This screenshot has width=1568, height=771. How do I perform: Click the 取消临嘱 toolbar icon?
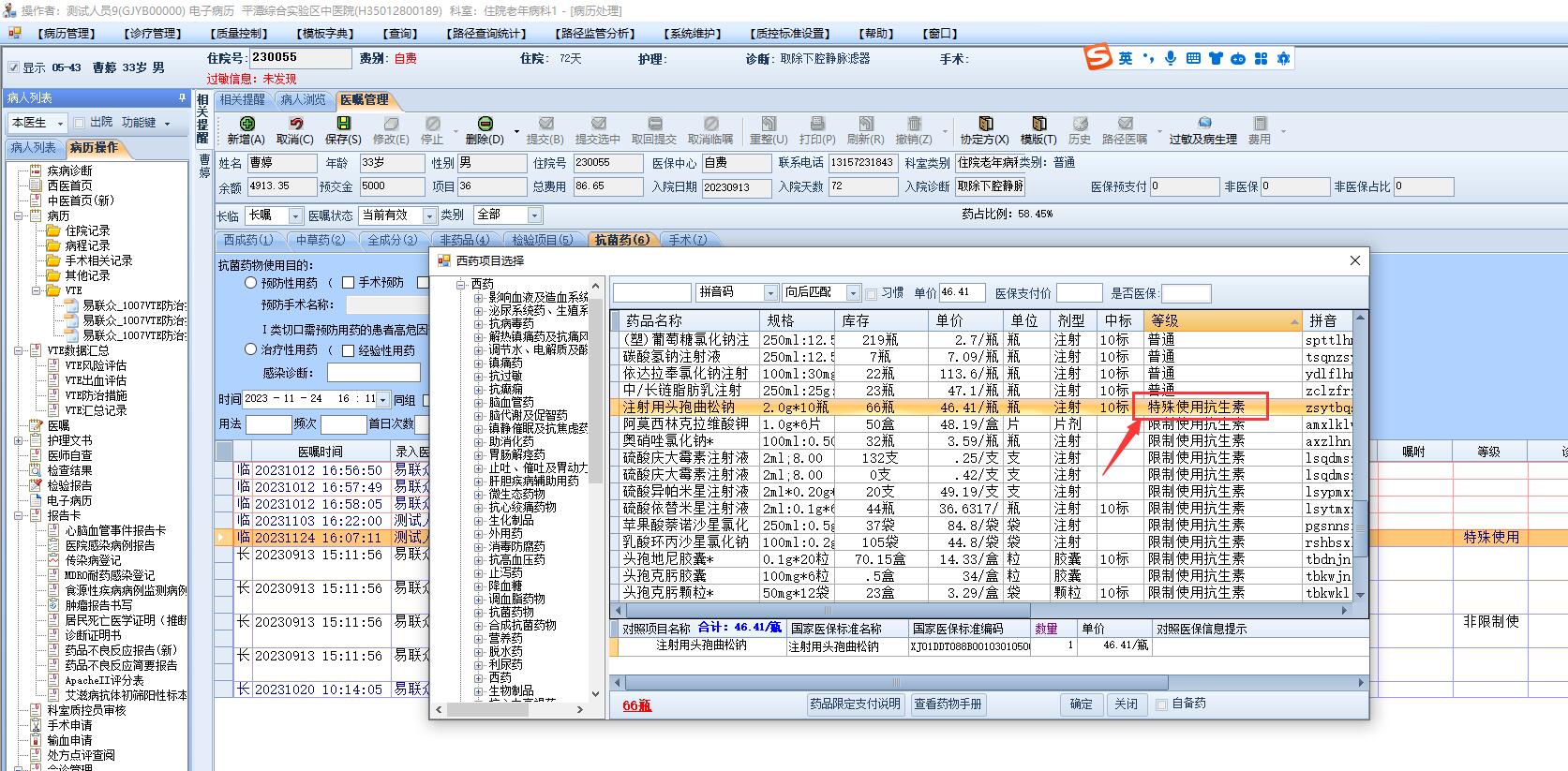click(711, 124)
